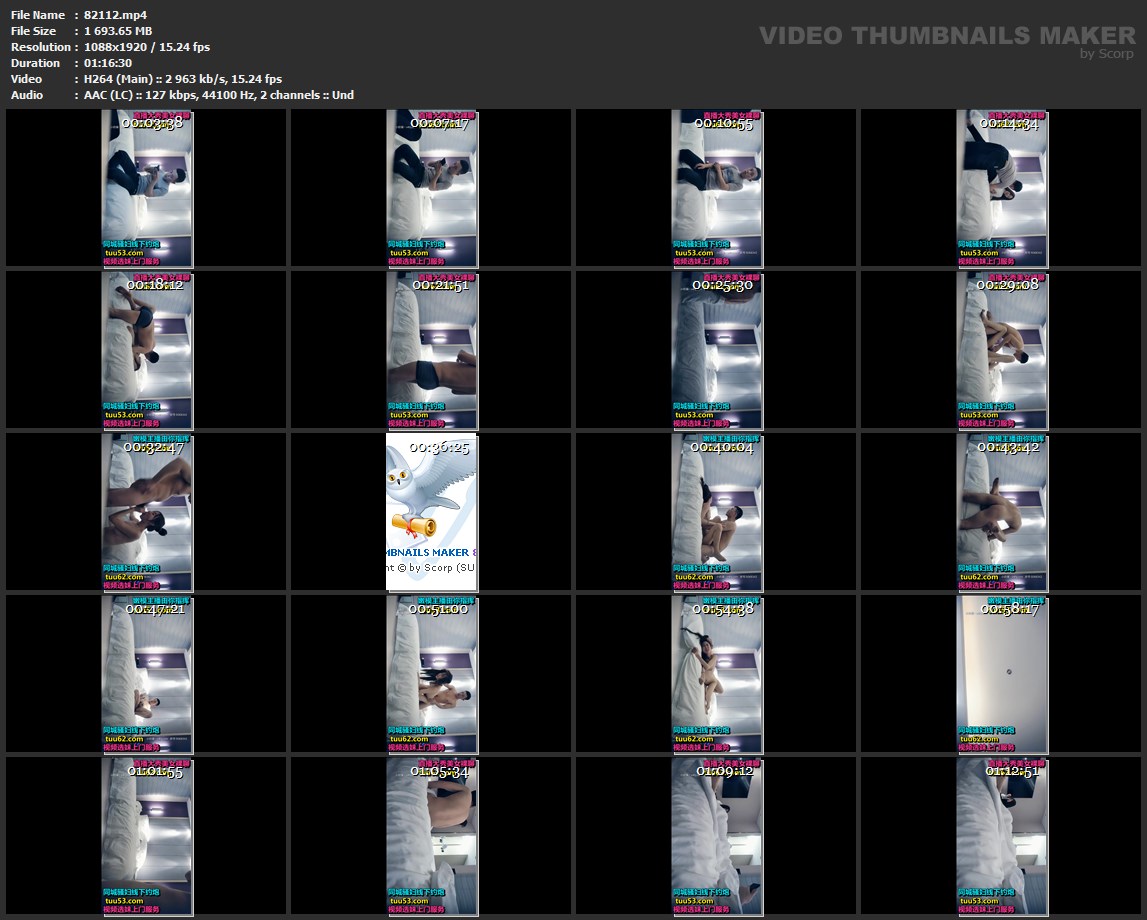Click the resolution value 1088x1920 / 15.24 fps

(x=147, y=47)
